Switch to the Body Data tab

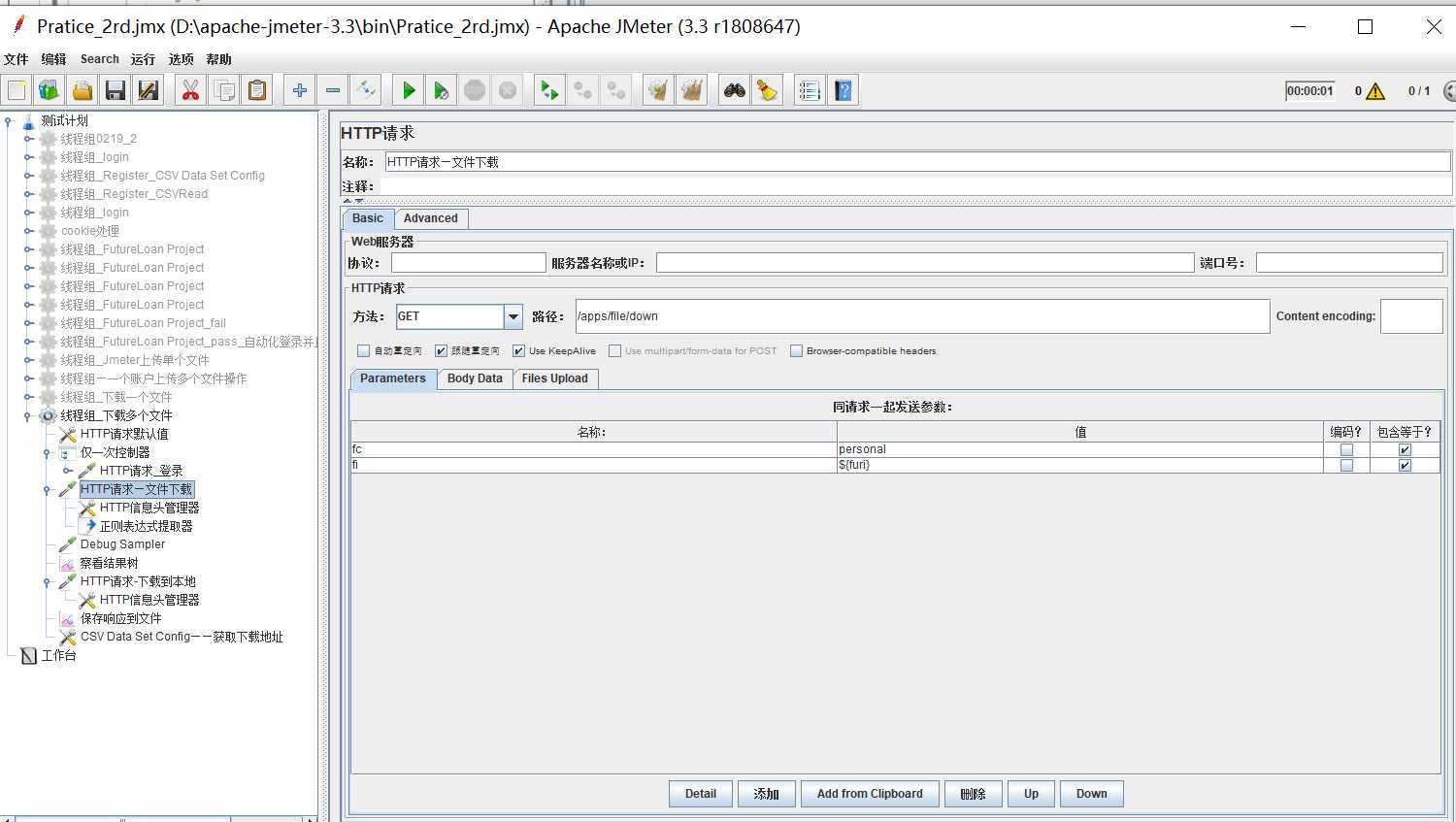[475, 378]
